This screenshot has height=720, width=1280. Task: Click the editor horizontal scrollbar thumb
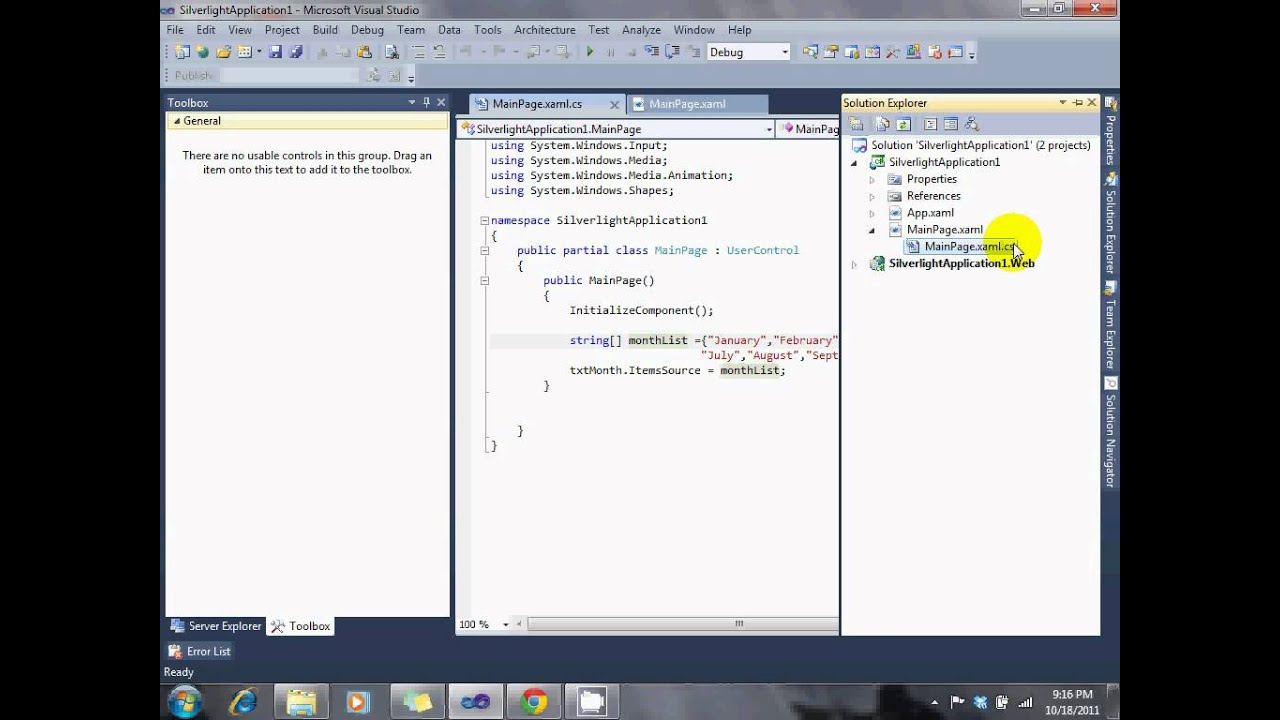(739, 624)
